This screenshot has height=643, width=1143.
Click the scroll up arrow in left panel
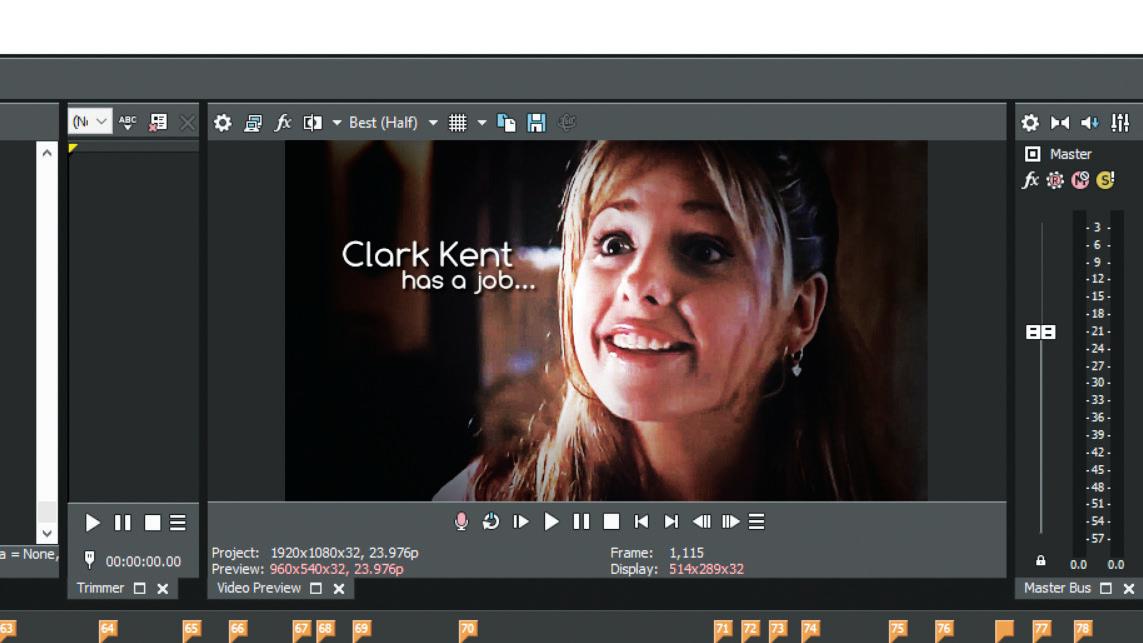[47, 152]
